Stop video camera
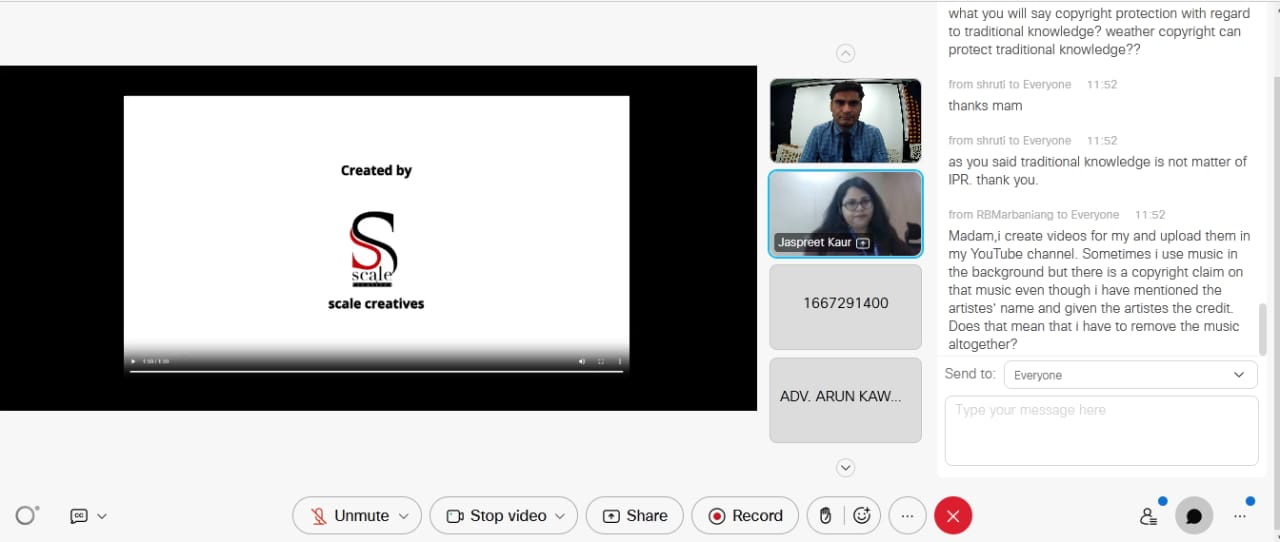 [x=497, y=516]
